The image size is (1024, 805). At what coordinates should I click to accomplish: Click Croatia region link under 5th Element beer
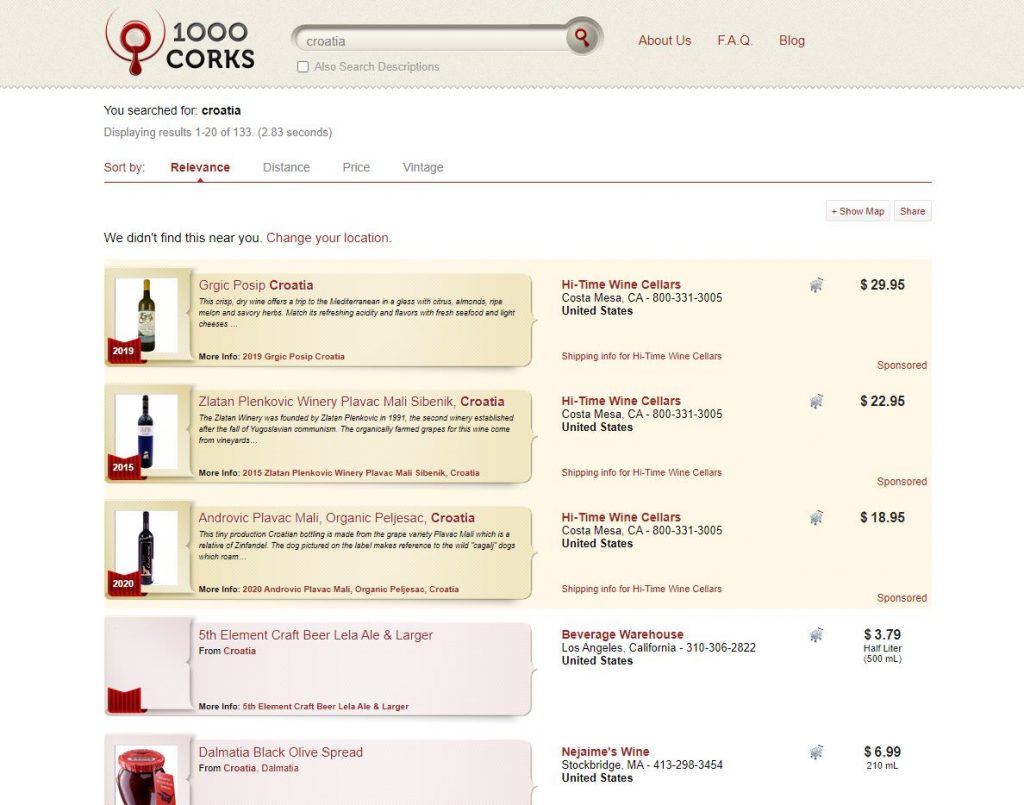[x=240, y=651]
